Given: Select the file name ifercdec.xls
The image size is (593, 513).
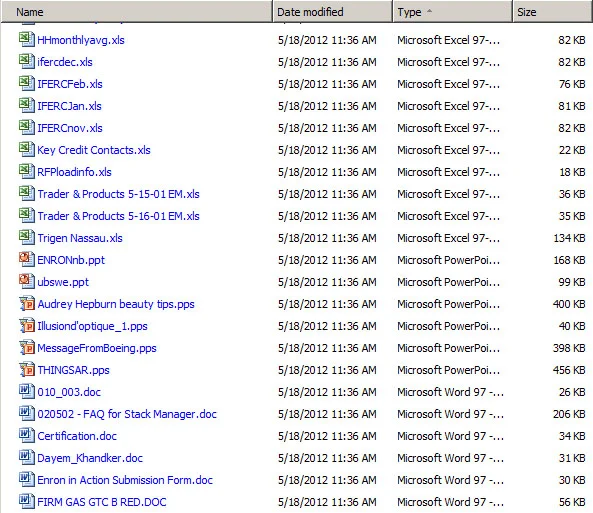Looking at the screenshot, I should pos(65,62).
